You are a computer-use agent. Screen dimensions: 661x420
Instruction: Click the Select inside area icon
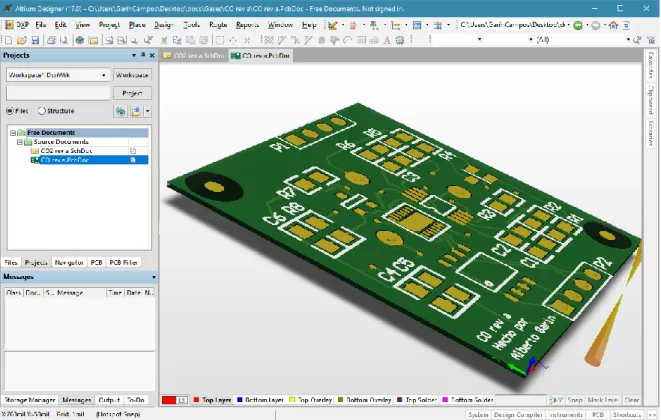click(x=220, y=40)
